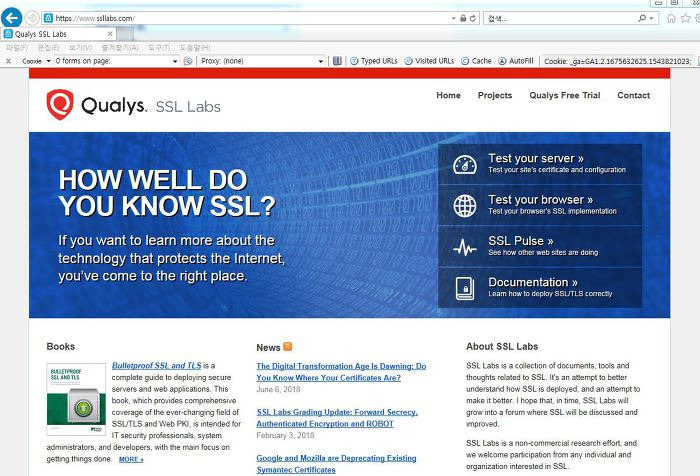Screen dimensions: 700x476
Task: Open SSL Labs Grading Update article
Action: tap(337, 418)
